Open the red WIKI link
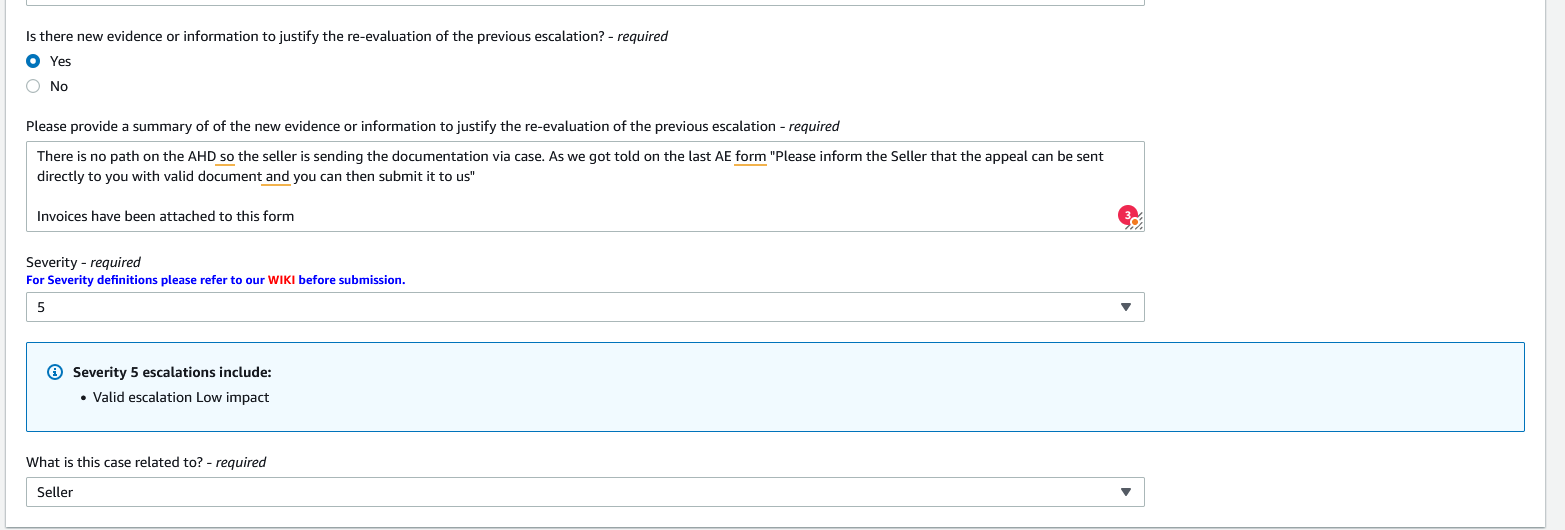1565x530 pixels. pos(281,280)
